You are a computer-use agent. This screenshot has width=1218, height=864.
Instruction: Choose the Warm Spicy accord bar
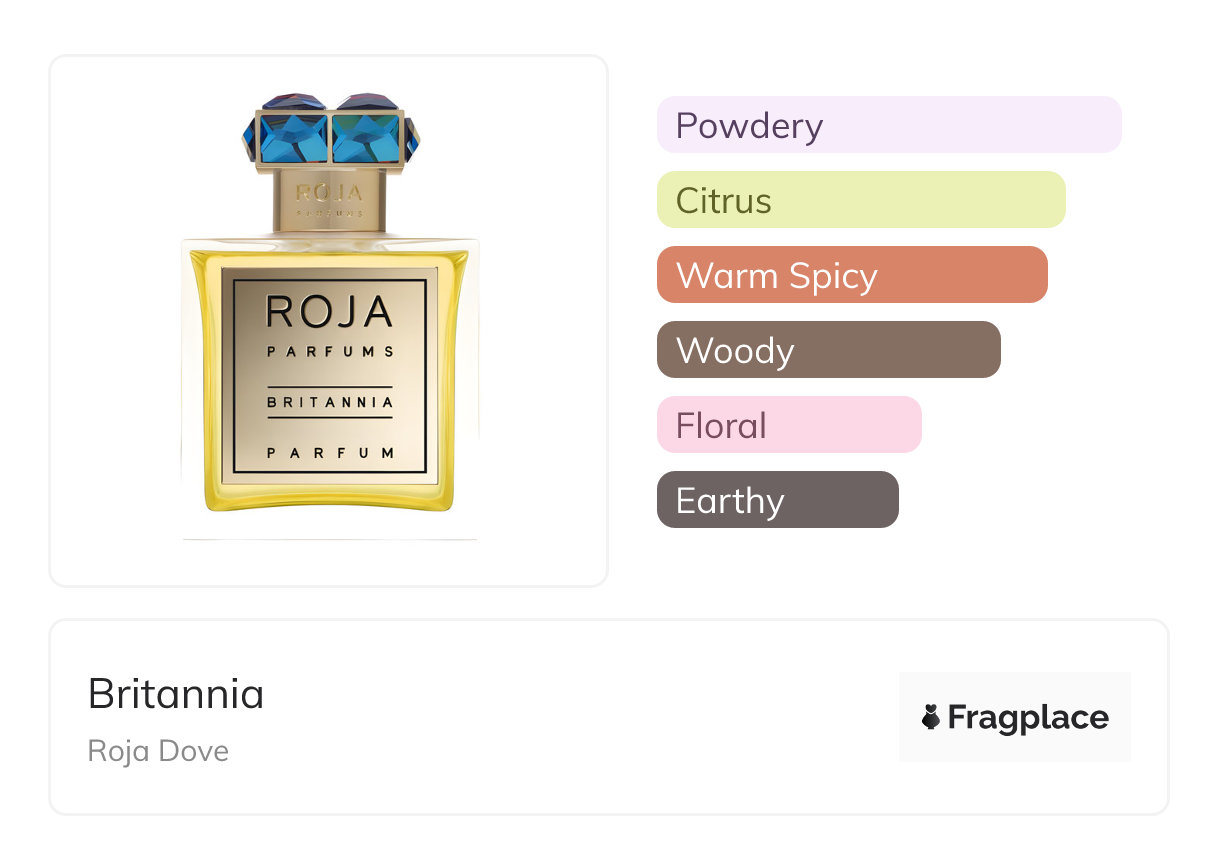tap(851, 275)
